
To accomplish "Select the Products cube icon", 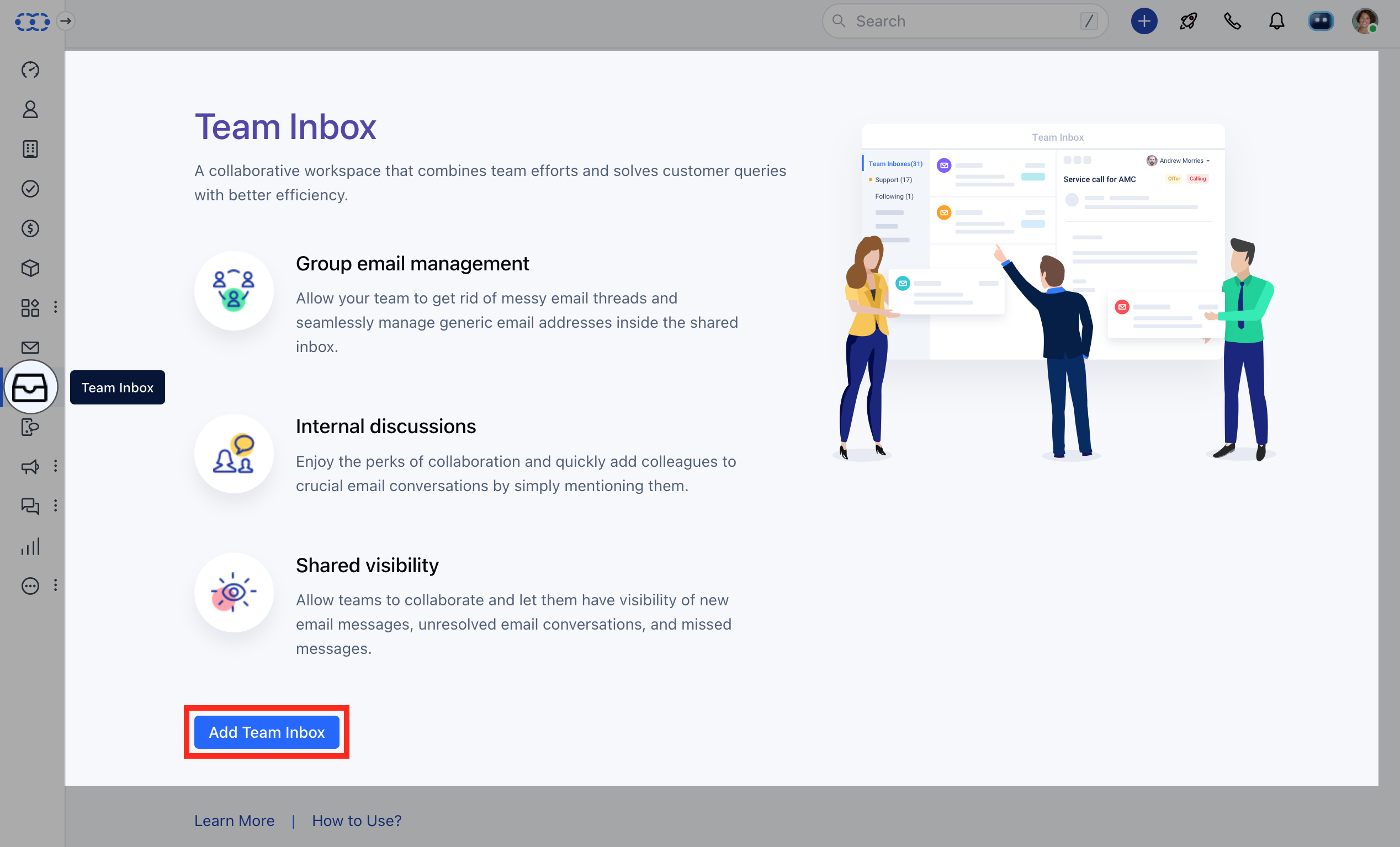I will 31,268.
